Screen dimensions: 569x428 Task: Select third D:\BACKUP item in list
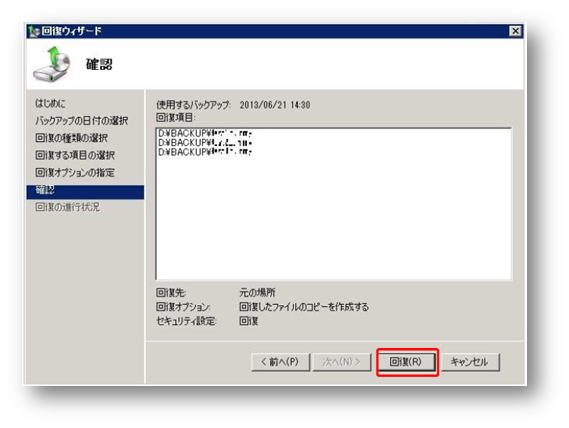tap(205, 152)
